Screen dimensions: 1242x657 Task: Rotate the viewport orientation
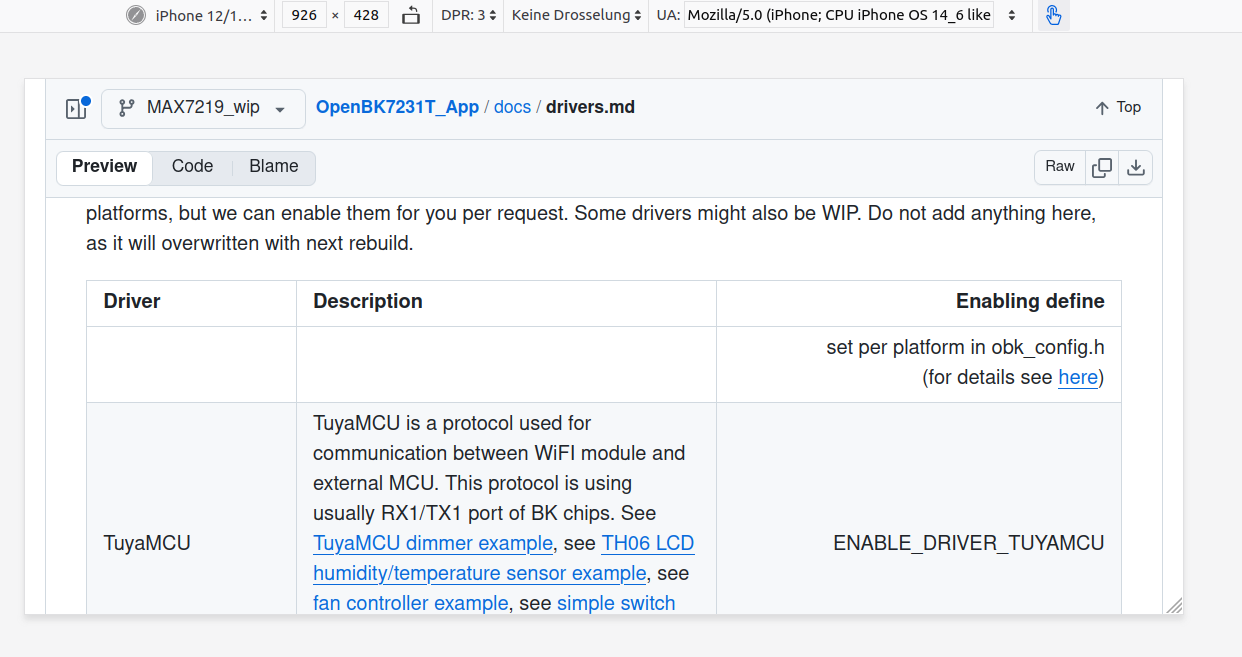(x=411, y=15)
